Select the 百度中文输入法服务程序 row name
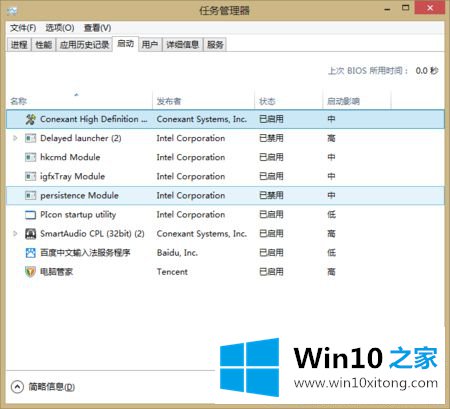450x409 pixels. click(x=85, y=253)
